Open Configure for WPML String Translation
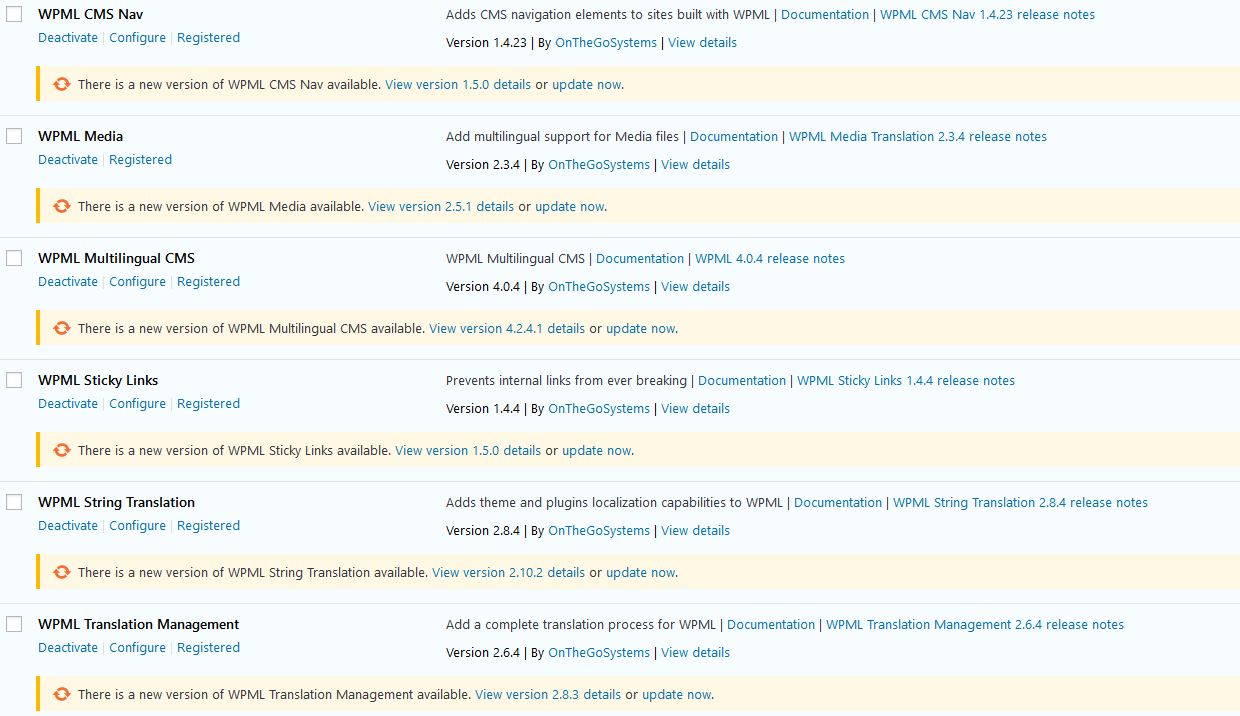This screenshot has width=1240, height=716. (137, 526)
